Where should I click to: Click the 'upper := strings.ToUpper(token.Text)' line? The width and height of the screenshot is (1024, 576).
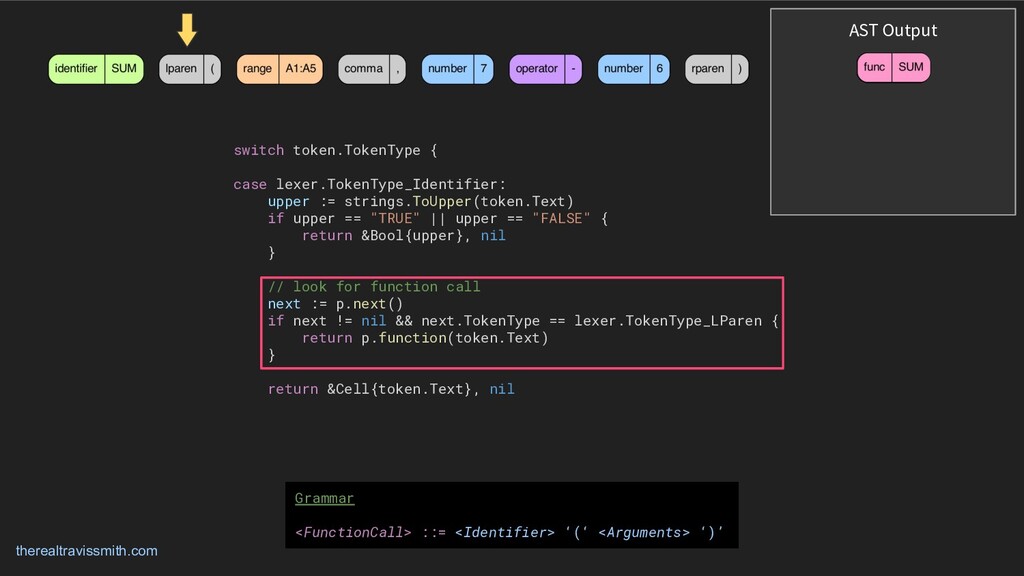point(421,201)
